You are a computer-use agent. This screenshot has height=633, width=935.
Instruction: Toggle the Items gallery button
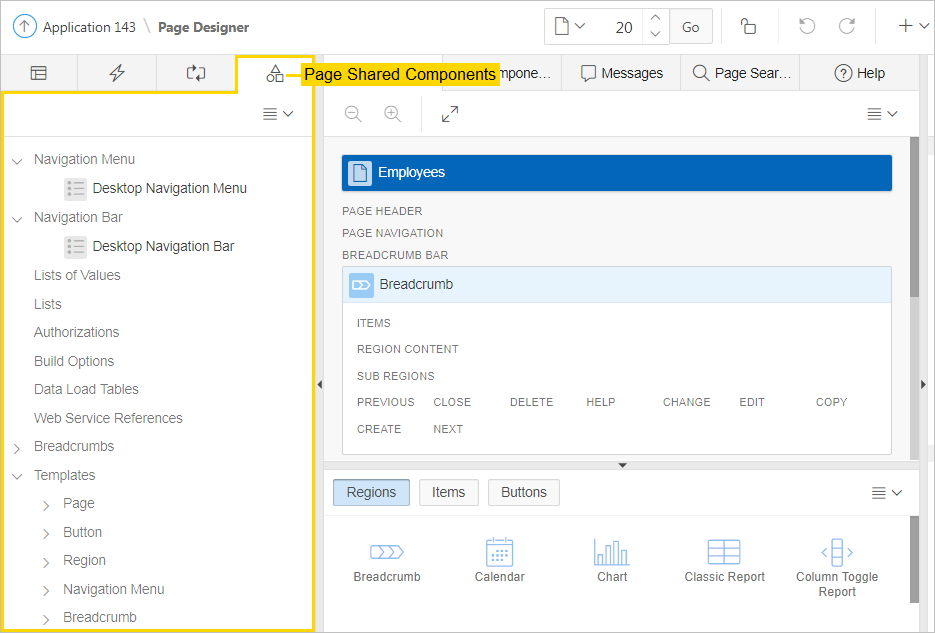(448, 492)
